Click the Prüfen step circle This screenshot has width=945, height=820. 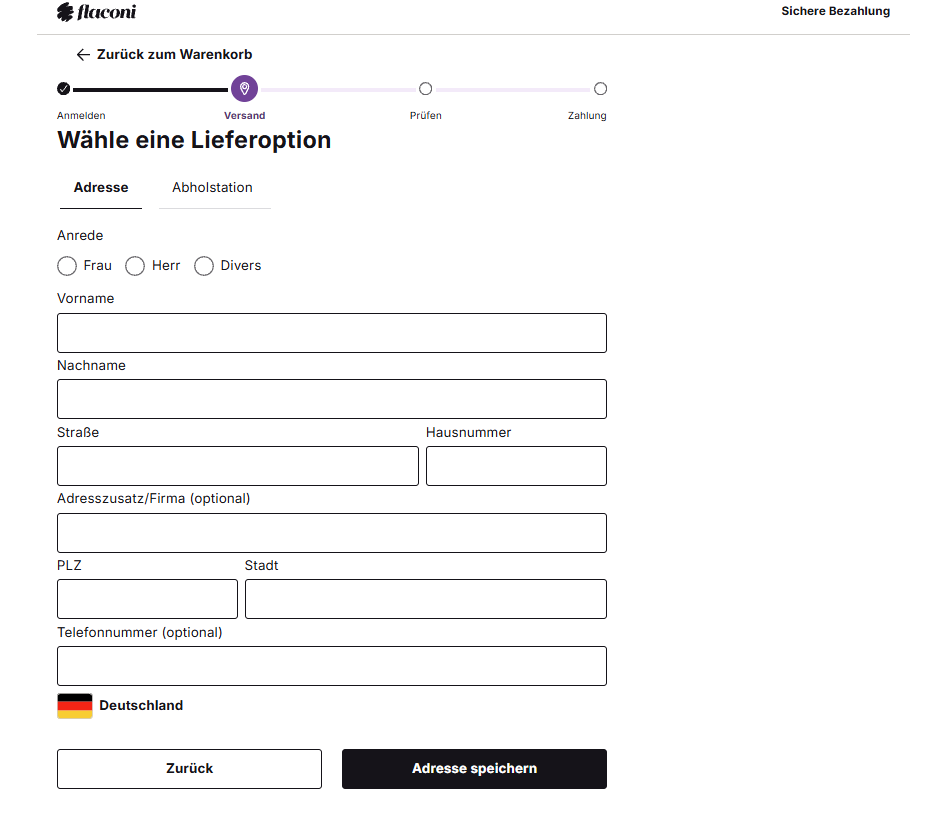[x=425, y=89]
